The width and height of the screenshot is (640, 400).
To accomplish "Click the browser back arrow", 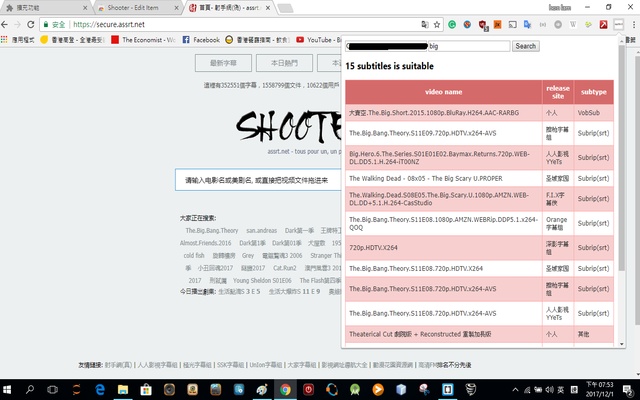I will tap(5, 24).
